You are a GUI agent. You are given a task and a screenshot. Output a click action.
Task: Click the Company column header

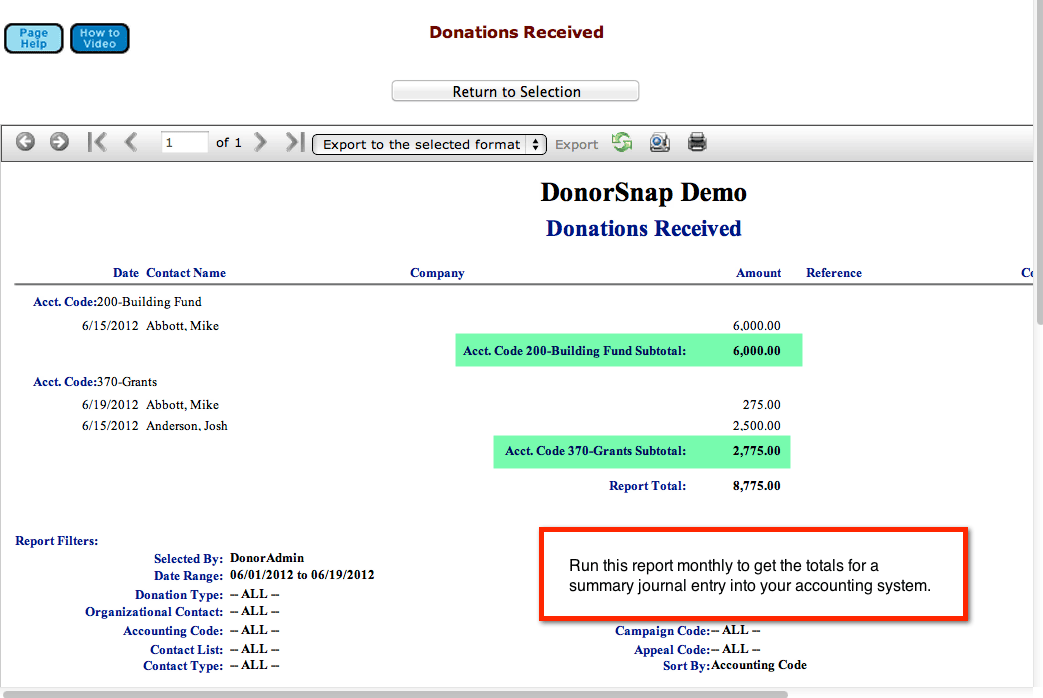(437, 273)
